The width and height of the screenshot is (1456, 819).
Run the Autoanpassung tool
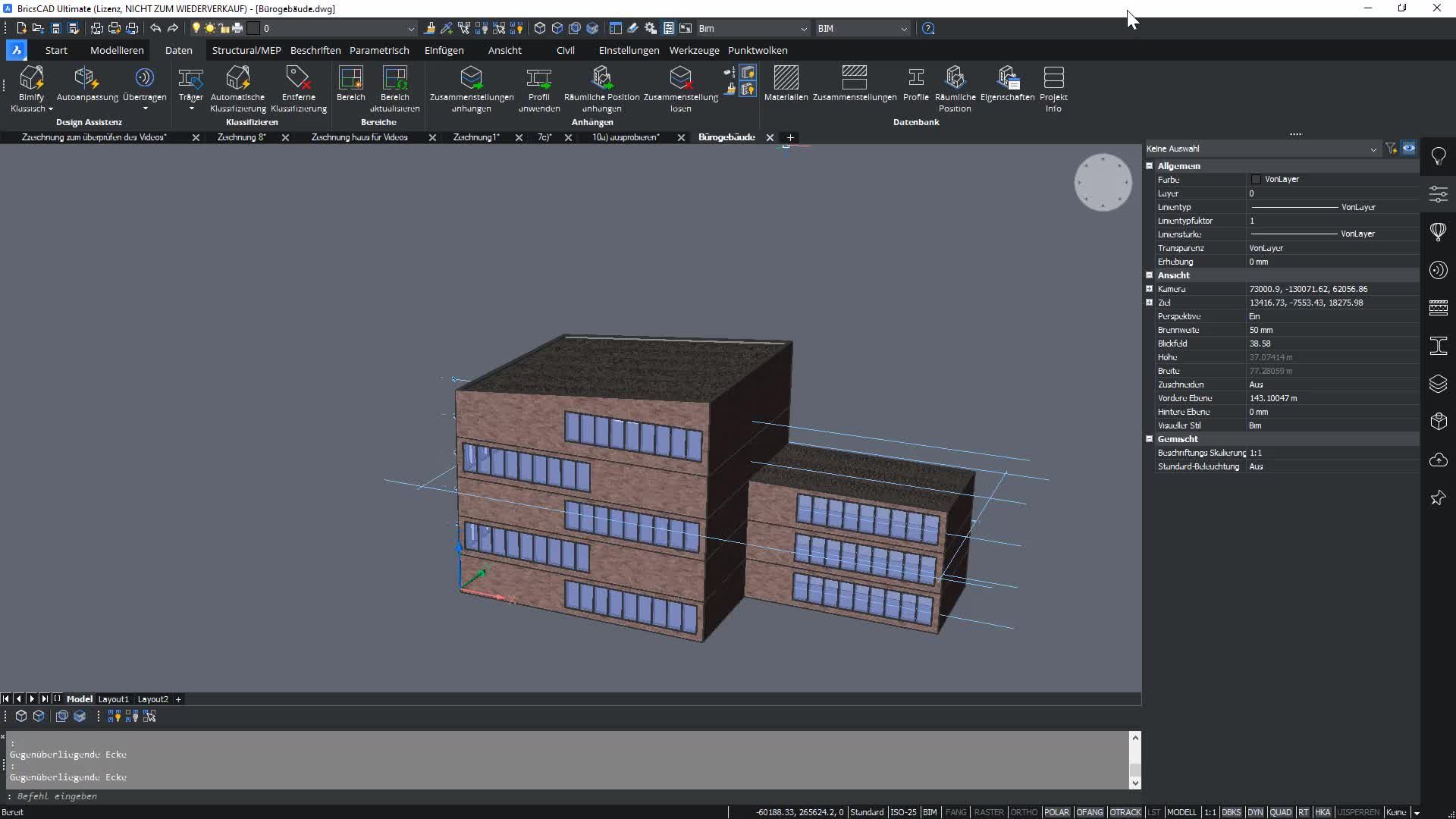tap(87, 83)
